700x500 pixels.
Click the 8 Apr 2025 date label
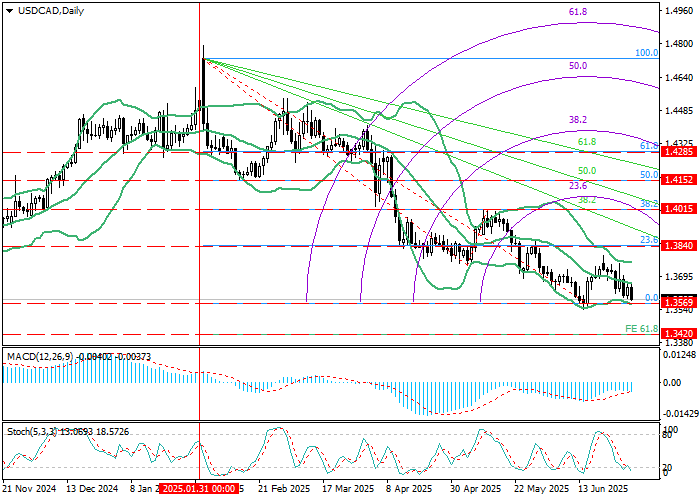[x=409, y=489]
